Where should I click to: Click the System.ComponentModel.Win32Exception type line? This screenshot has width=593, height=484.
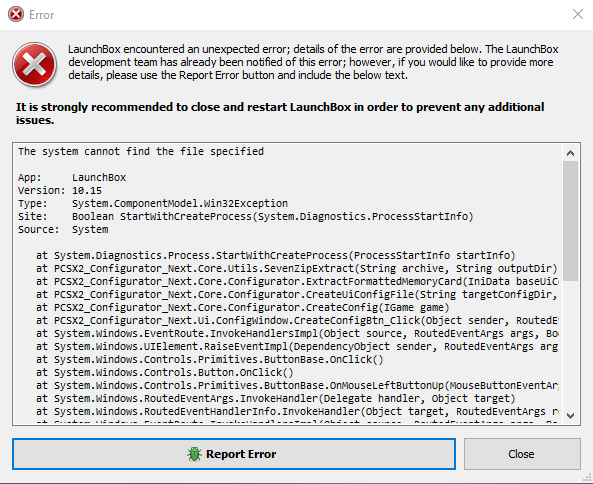pos(153,203)
